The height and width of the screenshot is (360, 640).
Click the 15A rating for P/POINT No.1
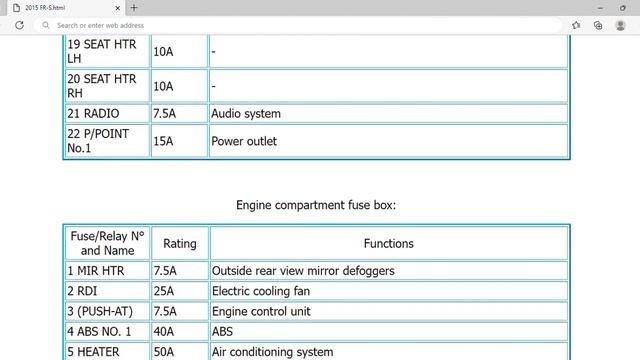180,141
